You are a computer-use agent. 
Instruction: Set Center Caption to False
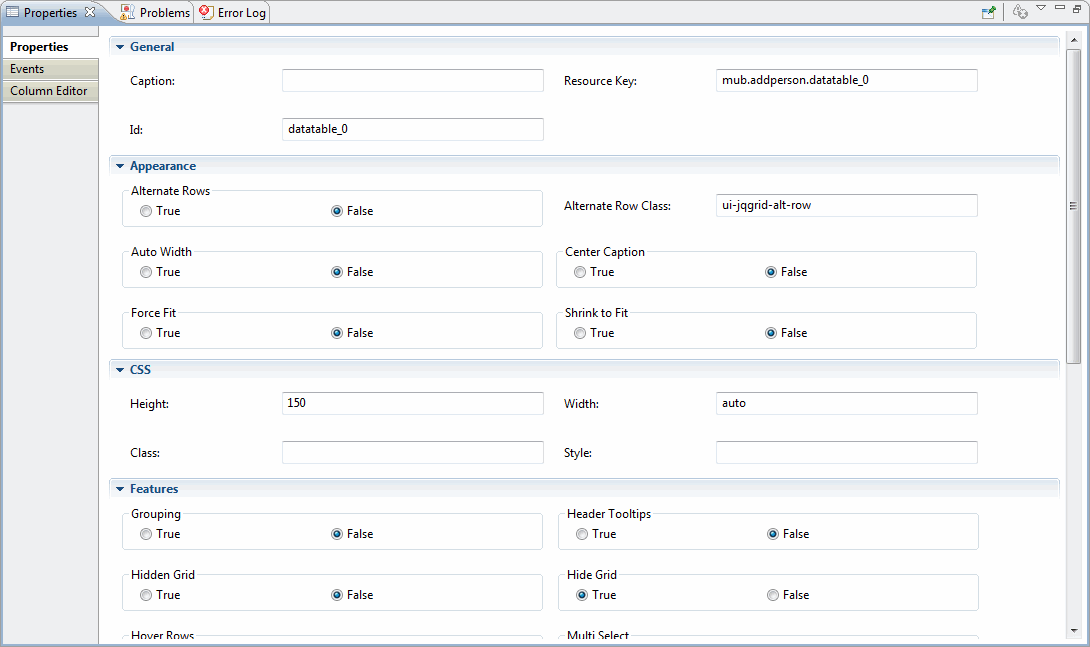[x=771, y=272]
